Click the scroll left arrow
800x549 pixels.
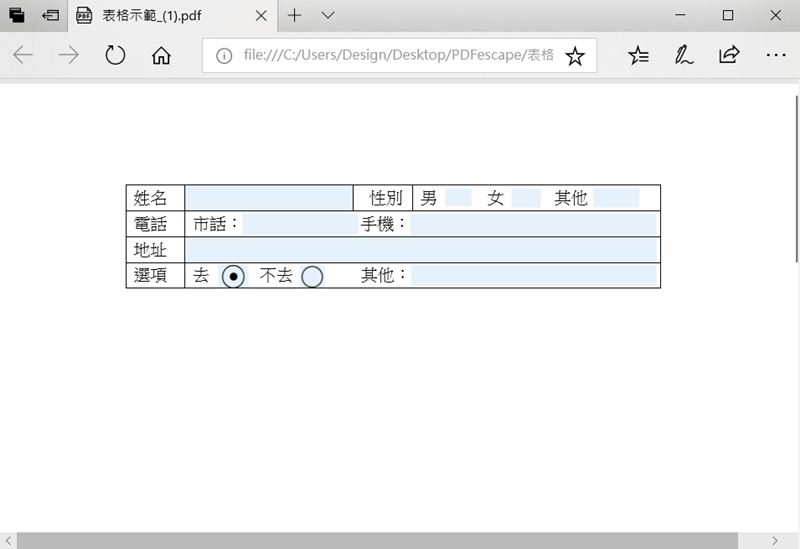pos(8,541)
